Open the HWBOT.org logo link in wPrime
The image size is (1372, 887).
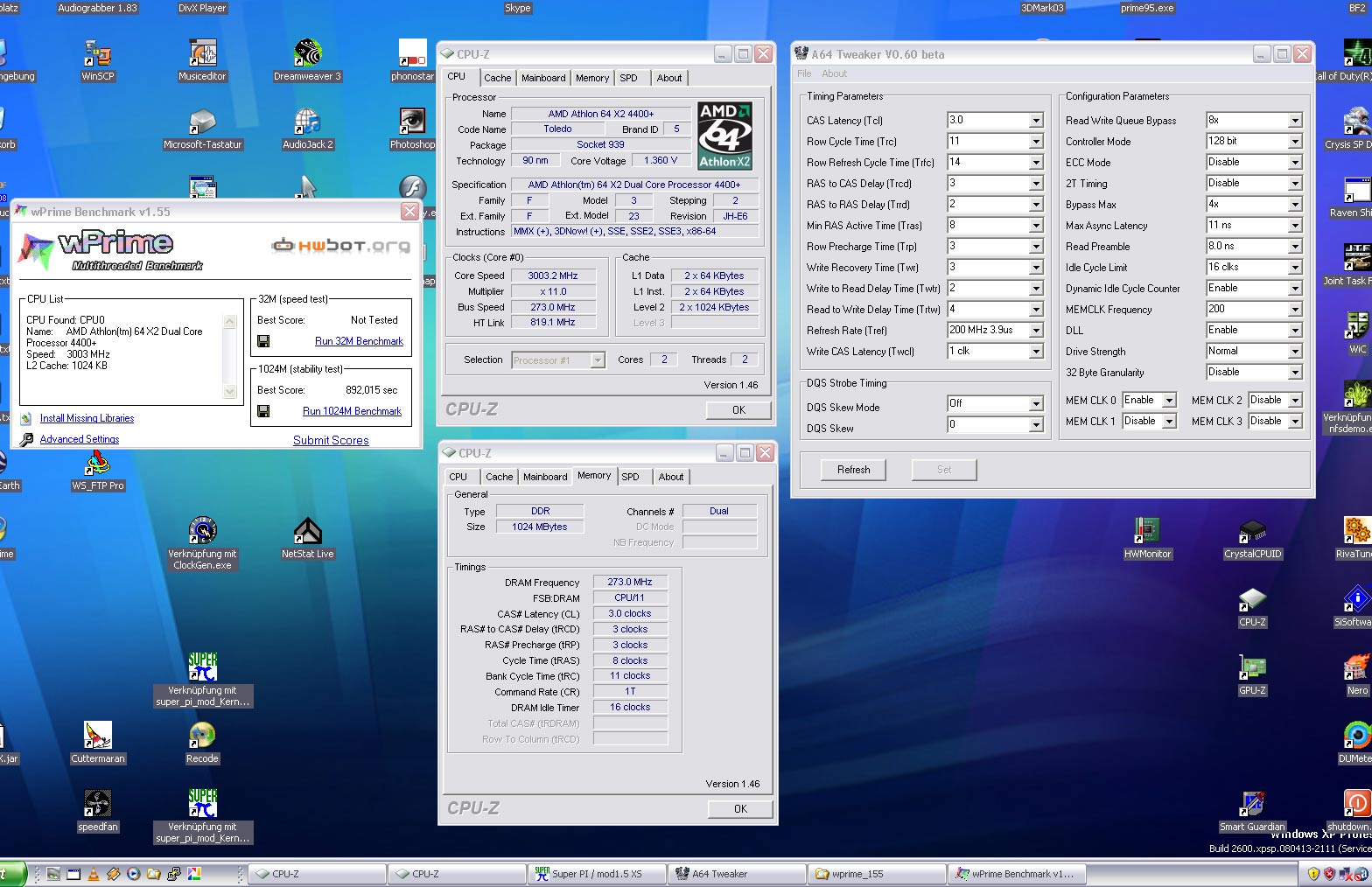pos(341,246)
